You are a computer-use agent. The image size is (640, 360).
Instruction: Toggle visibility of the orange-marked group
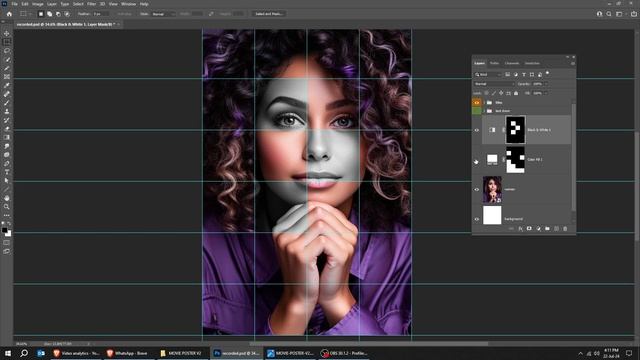click(476, 102)
